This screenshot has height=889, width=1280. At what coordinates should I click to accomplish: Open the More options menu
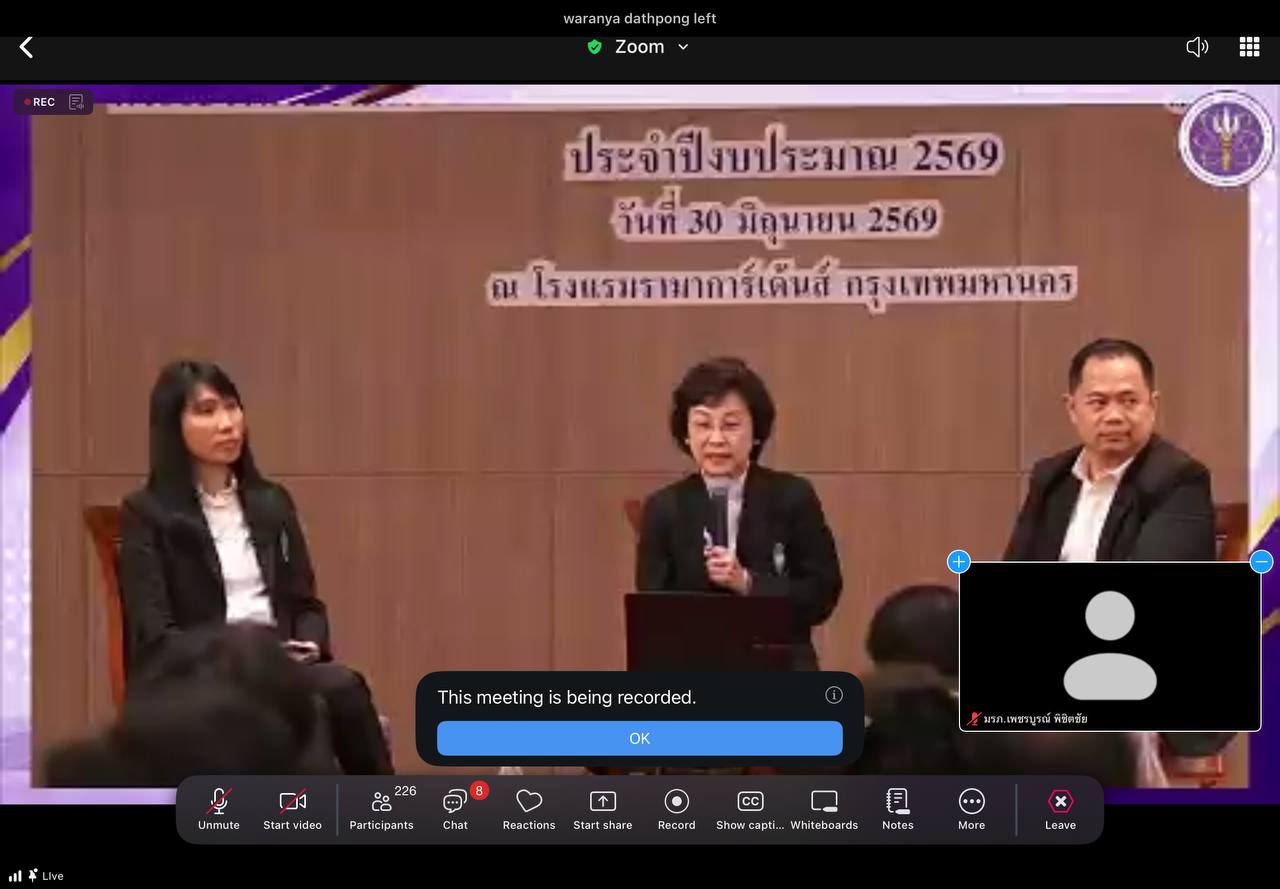click(972, 810)
